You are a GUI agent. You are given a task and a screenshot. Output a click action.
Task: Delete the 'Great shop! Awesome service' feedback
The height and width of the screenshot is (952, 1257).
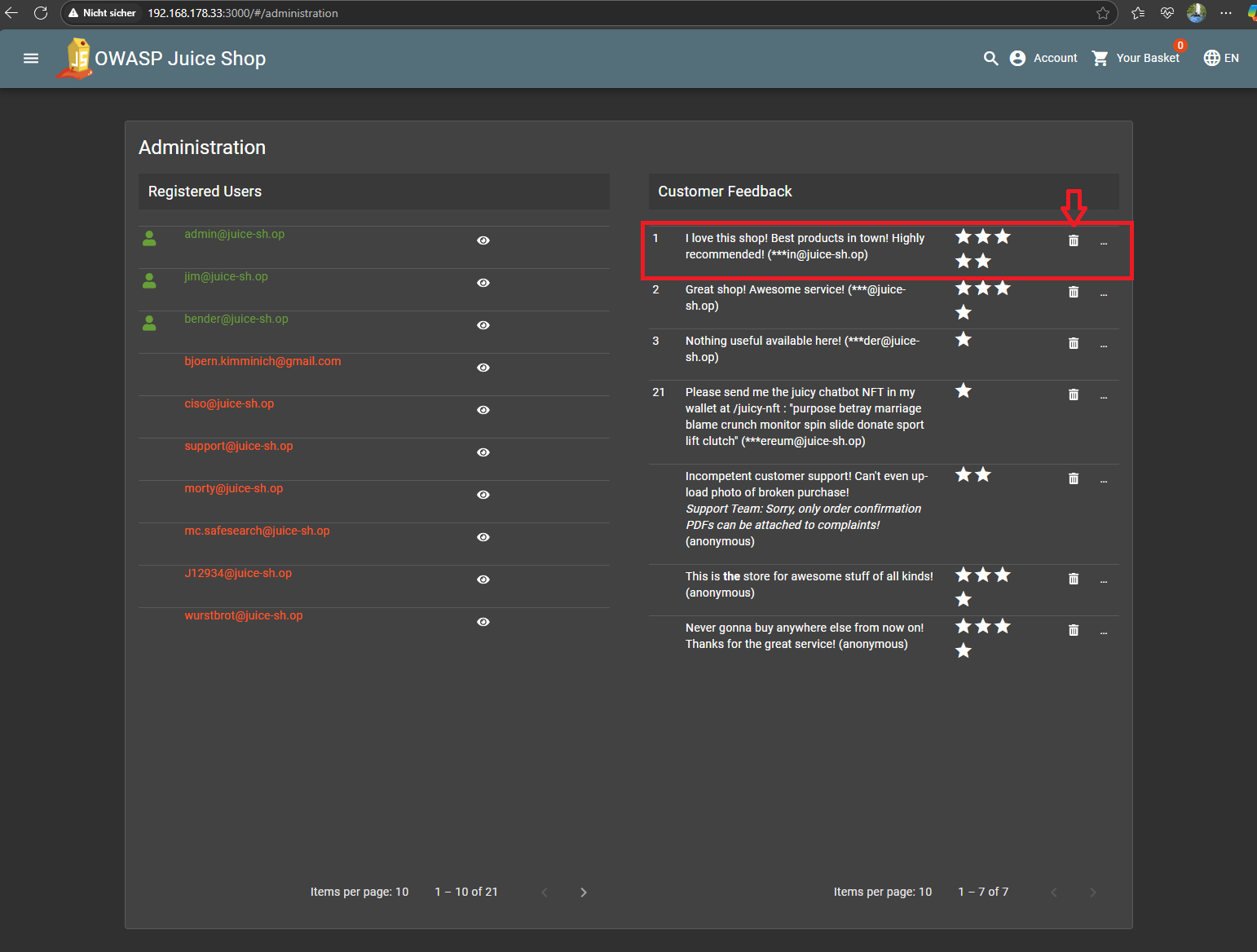click(1073, 292)
